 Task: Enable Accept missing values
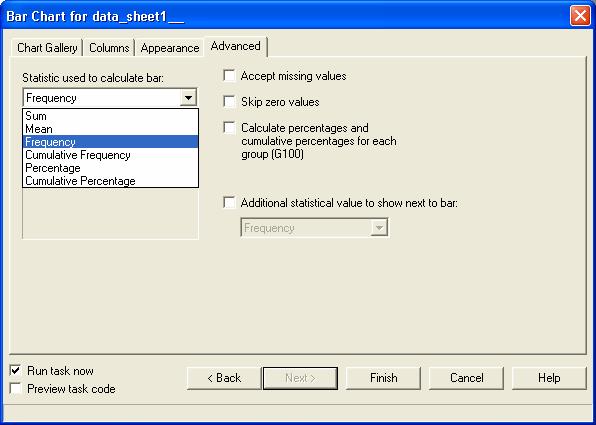229,76
